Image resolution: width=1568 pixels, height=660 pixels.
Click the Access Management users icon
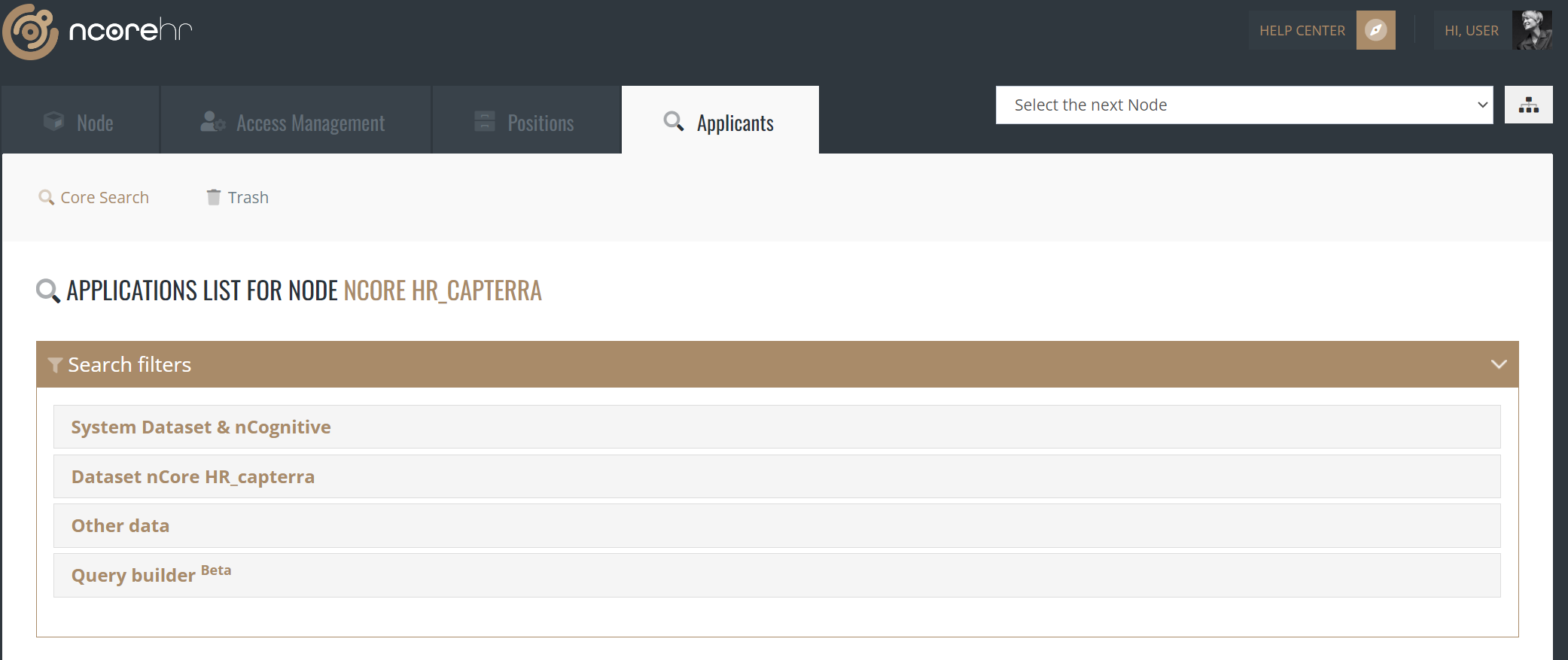(213, 121)
